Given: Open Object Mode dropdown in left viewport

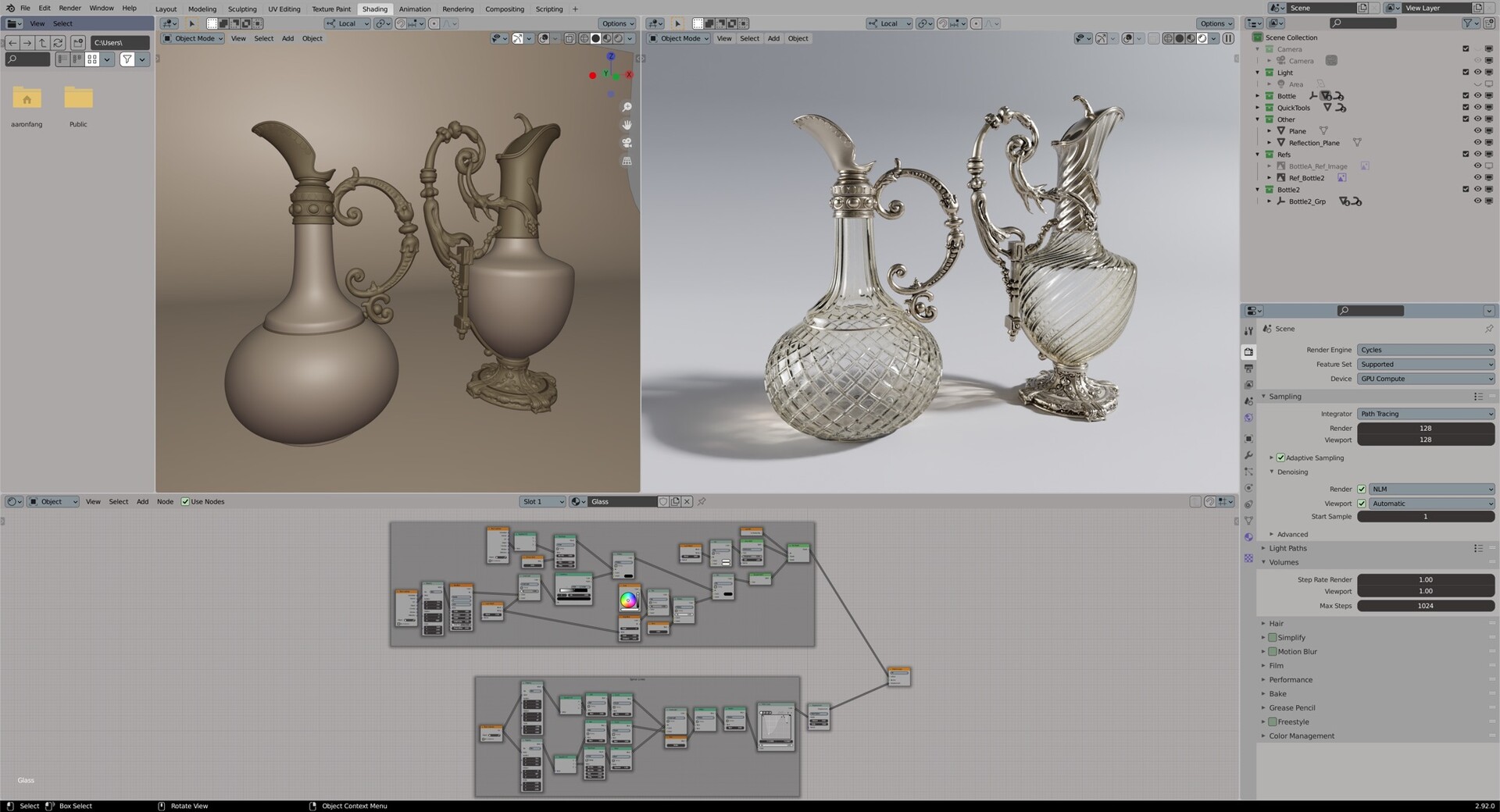Looking at the screenshot, I should (x=193, y=38).
